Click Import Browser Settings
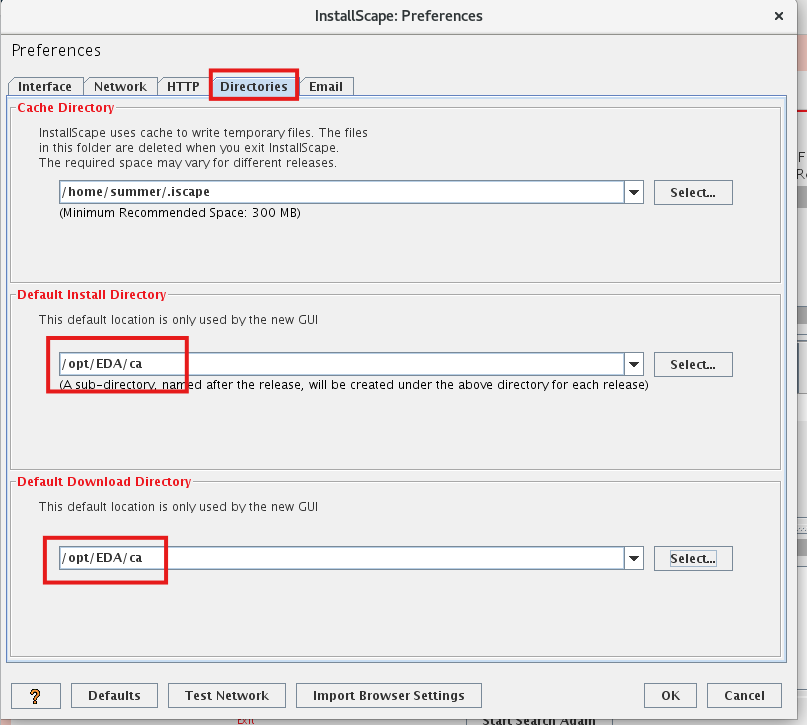 click(388, 695)
